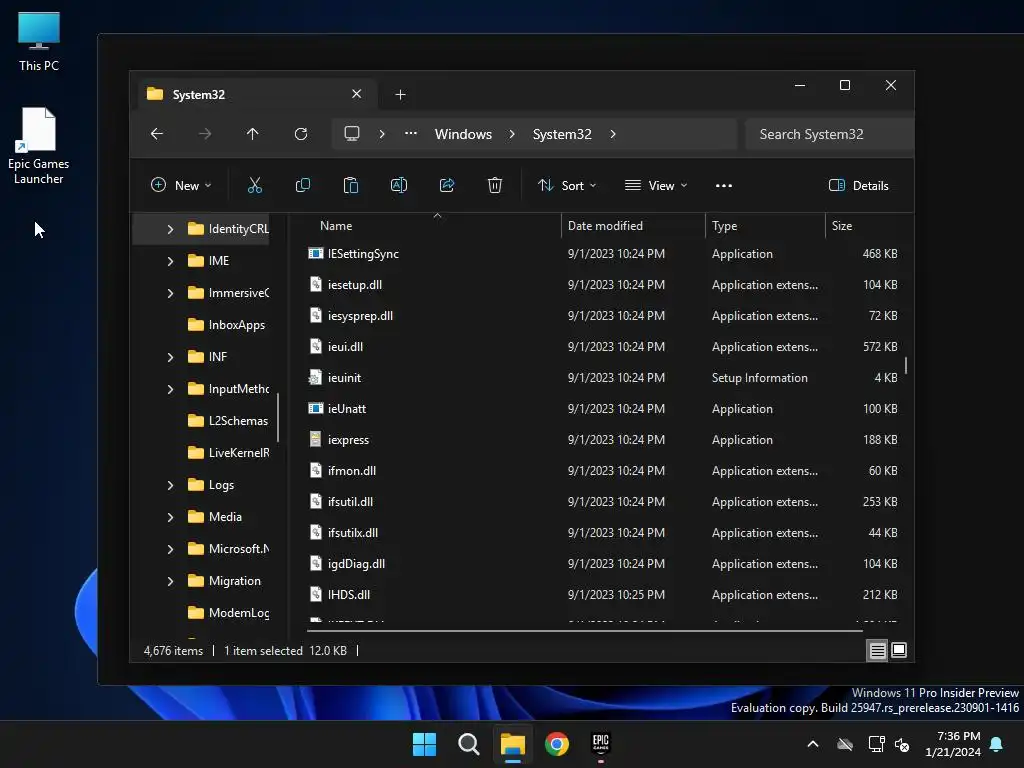Launch Google Chrome from taskbar
The width and height of the screenshot is (1024, 768).
point(557,744)
